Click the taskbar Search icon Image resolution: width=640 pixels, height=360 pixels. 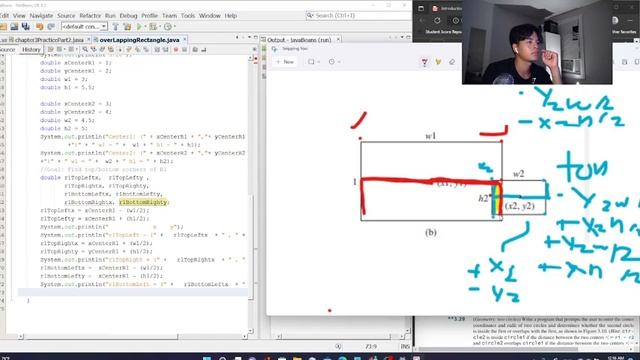222,358
